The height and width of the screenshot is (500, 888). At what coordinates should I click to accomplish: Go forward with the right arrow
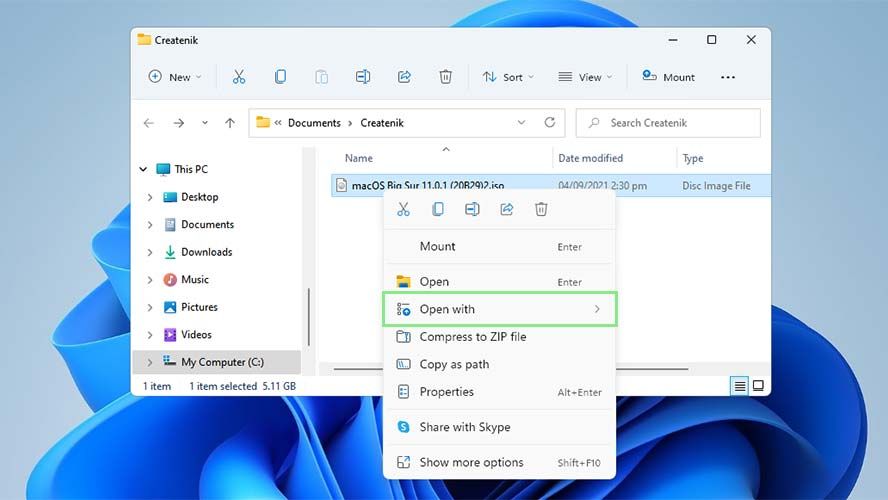tap(178, 123)
